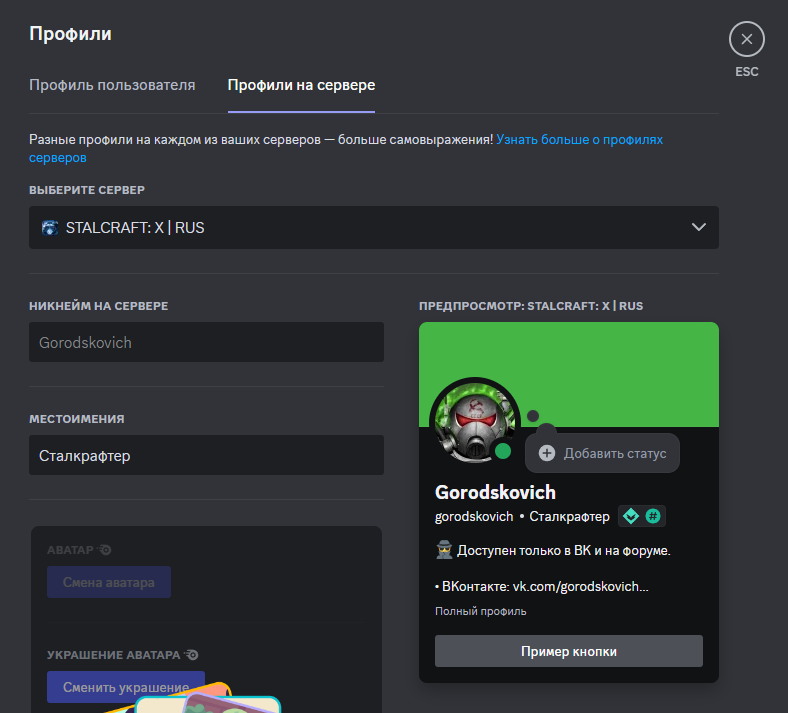Click the Nitro icon next to Аватар
The width and height of the screenshot is (788, 713).
tap(105, 550)
